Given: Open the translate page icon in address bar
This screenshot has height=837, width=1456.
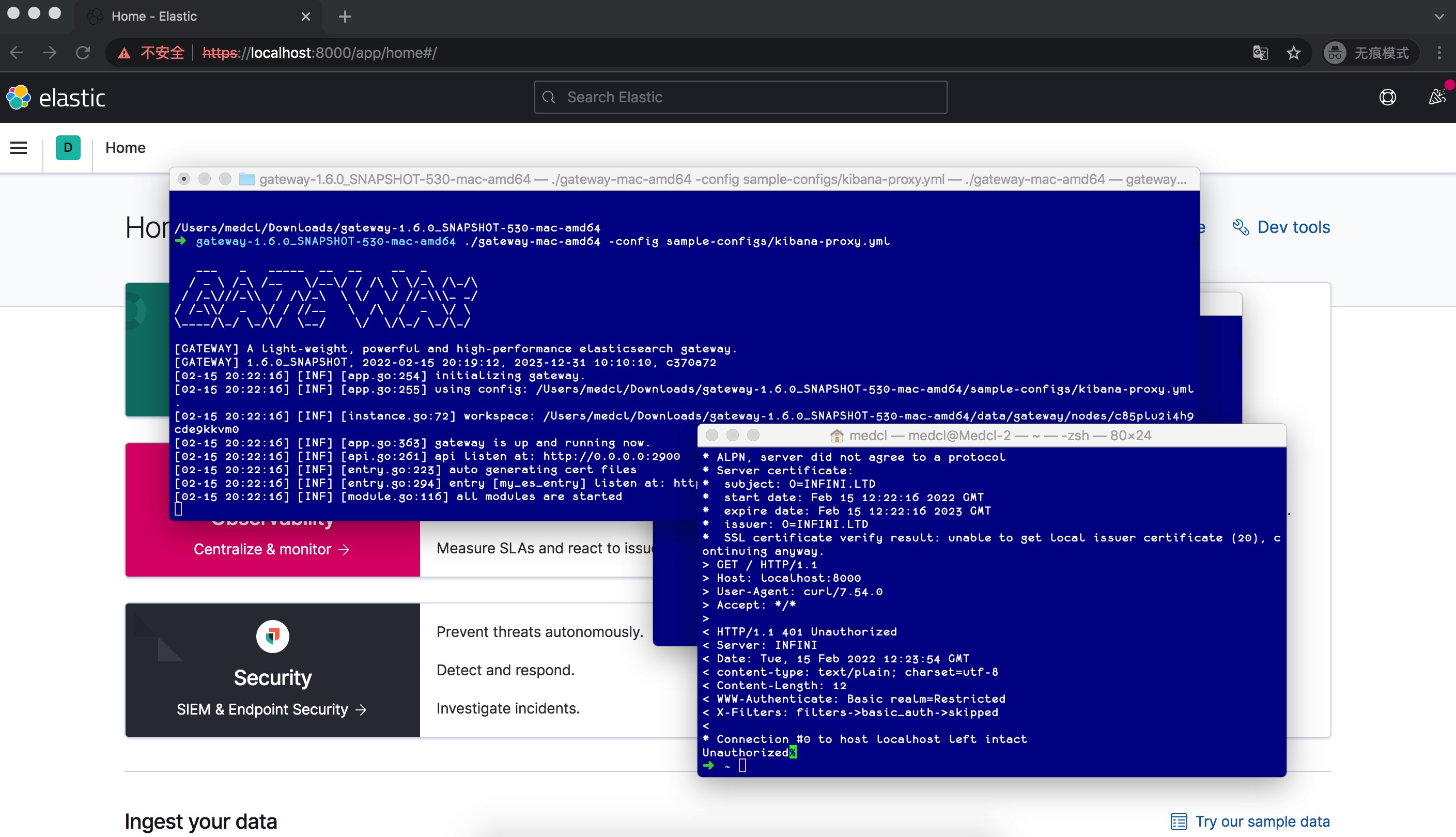Looking at the screenshot, I should pos(1260,53).
